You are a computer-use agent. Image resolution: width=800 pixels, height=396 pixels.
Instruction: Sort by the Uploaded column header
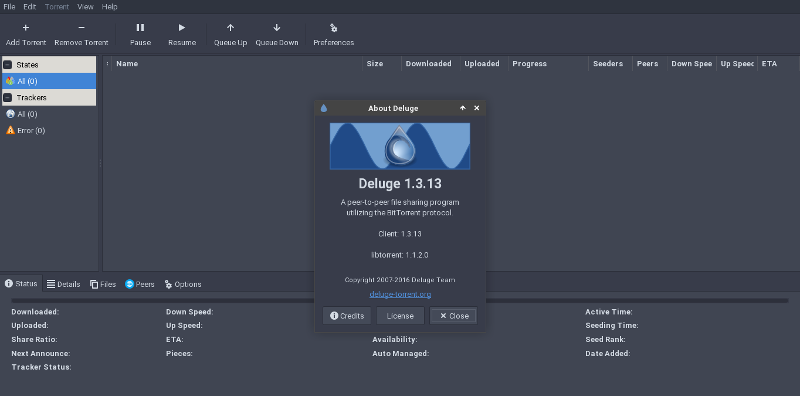click(484, 64)
